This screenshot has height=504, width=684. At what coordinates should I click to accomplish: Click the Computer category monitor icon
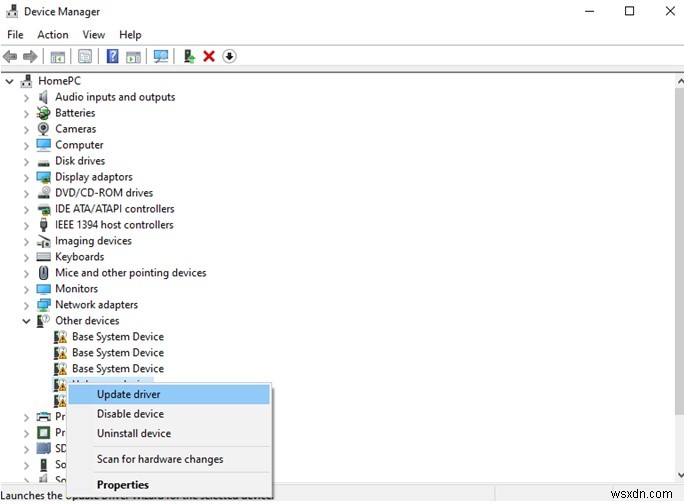click(44, 145)
